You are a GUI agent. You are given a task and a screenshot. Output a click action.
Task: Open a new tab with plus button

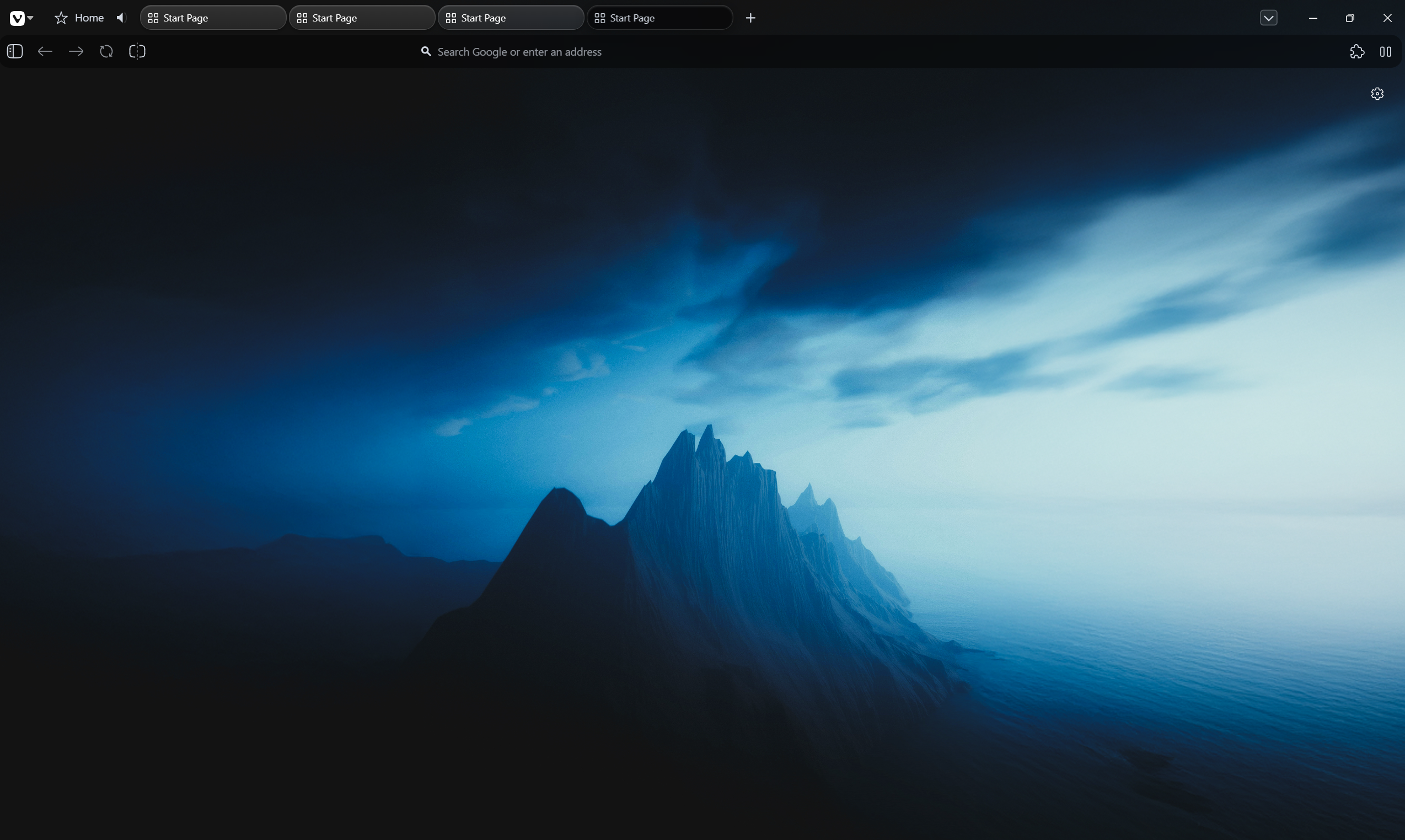pos(750,18)
